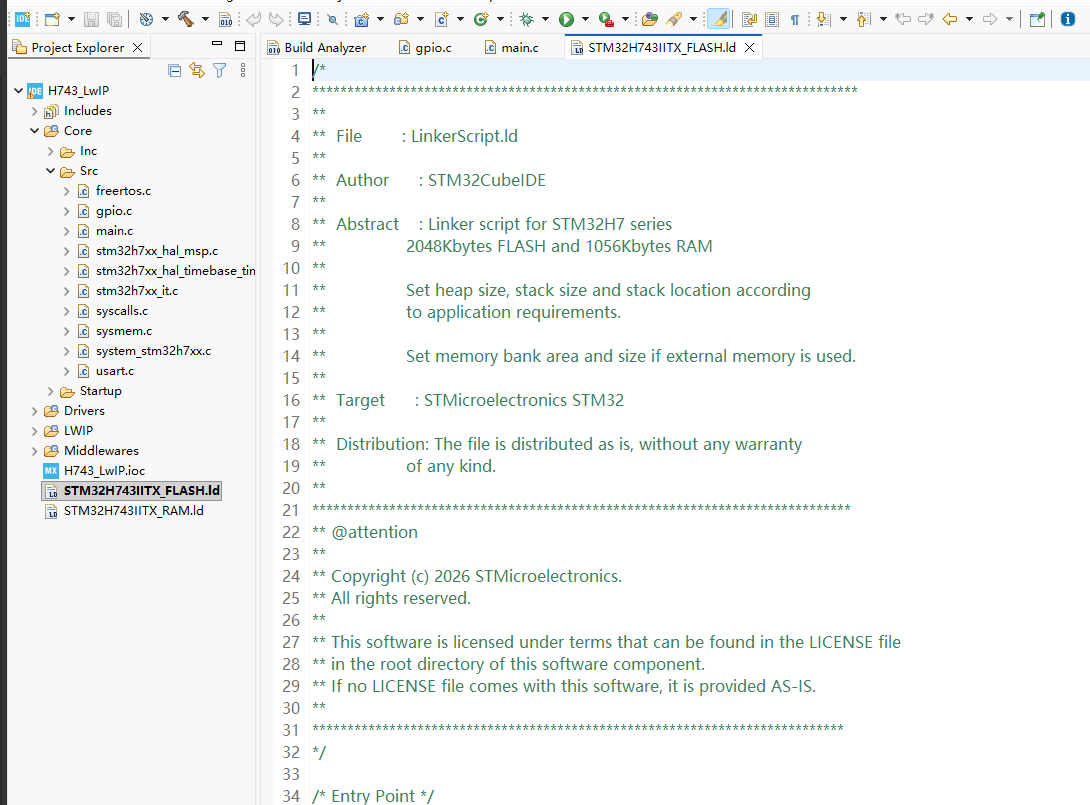This screenshot has height=805, width=1090.
Task: Switch to the gpio.c editor tab
Action: click(425, 47)
